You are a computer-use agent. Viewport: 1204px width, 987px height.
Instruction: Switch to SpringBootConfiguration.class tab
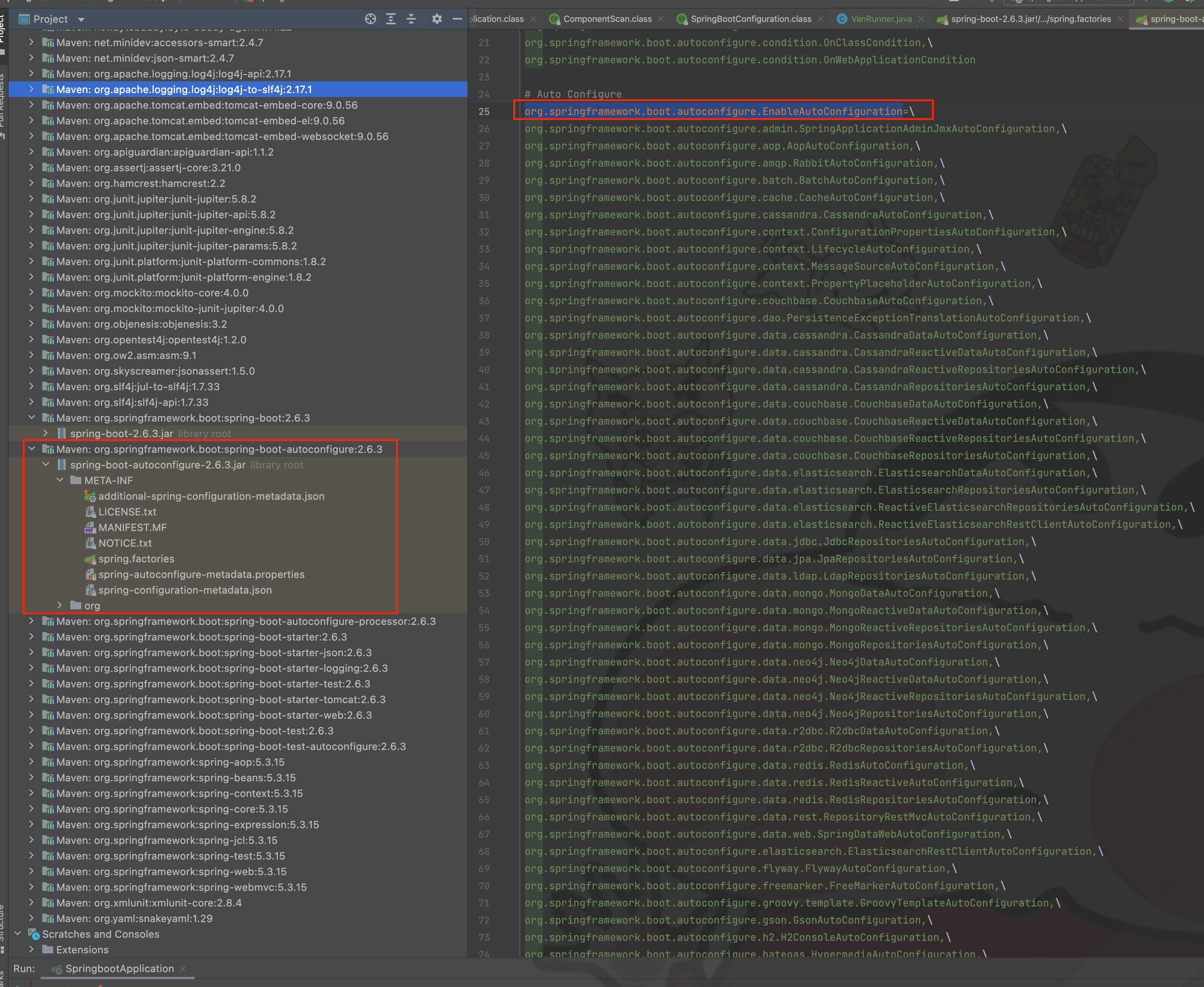tap(750, 19)
